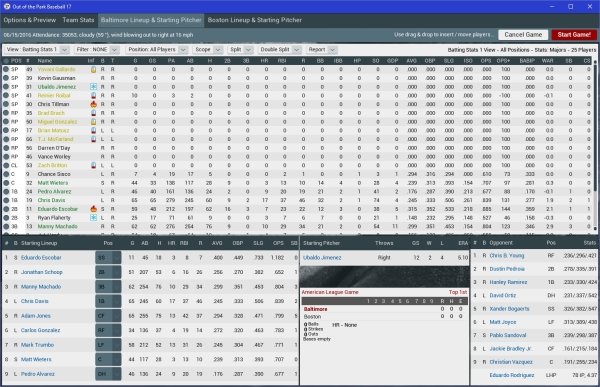This screenshot has width=600, height=387.
Task: Open the SS position dropdown for Eduardo Escobar
Action: 108,258
